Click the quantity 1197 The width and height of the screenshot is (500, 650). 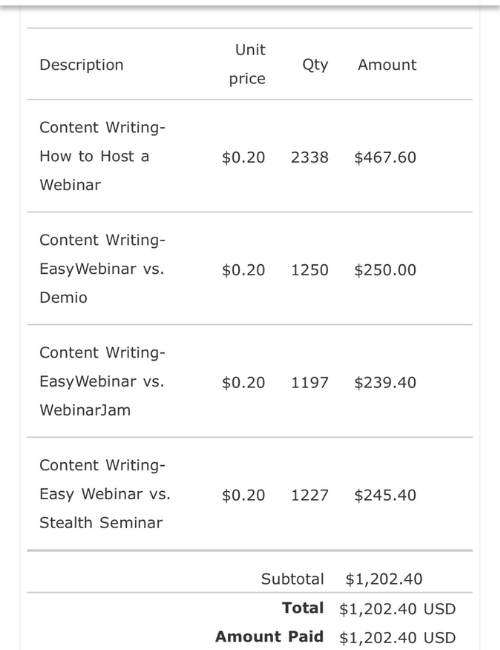(310, 382)
